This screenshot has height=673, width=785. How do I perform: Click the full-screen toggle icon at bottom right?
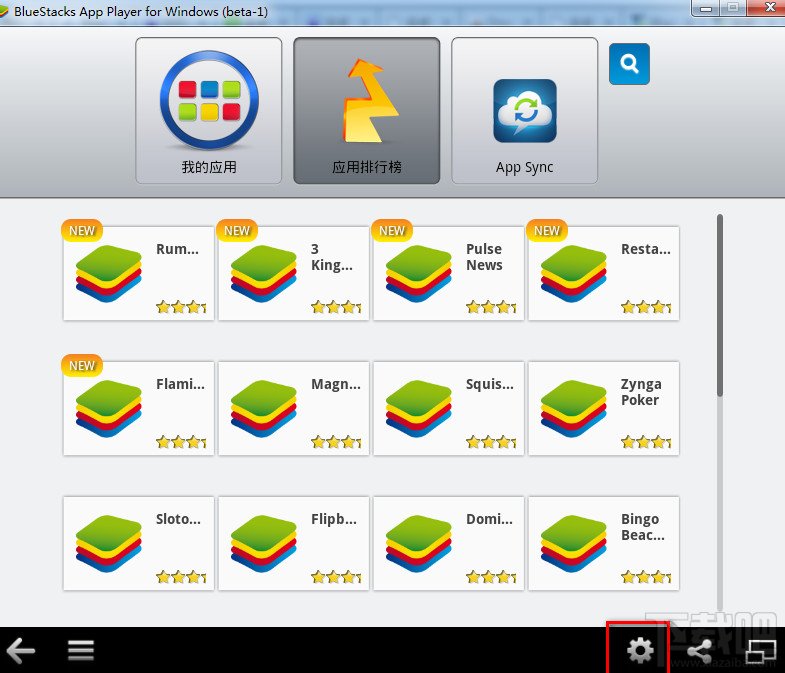point(760,651)
